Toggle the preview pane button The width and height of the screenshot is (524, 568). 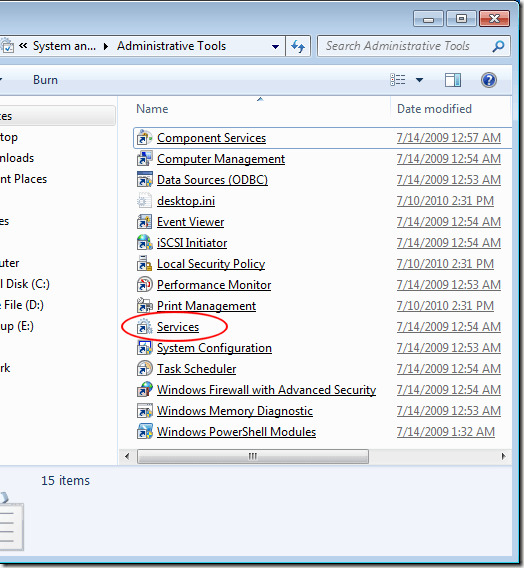[x=453, y=80]
